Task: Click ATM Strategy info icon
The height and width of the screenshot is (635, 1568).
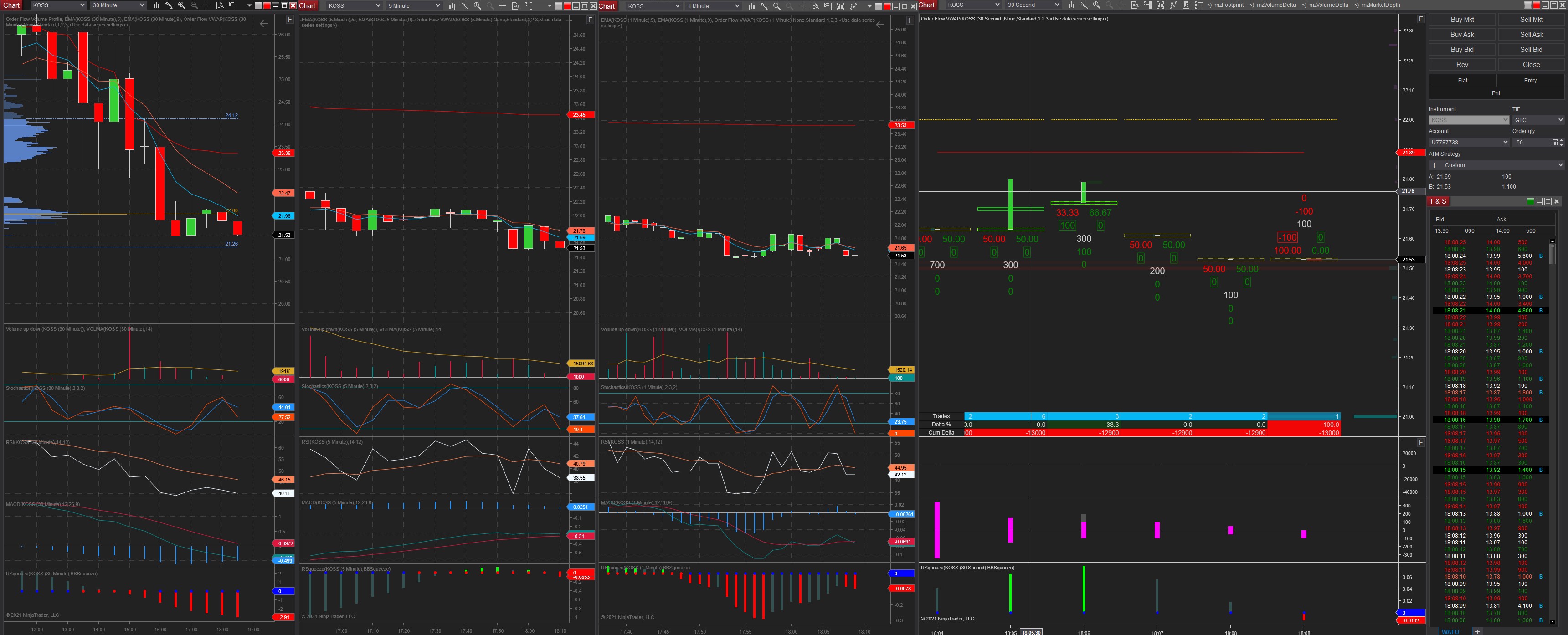Action: click(1434, 165)
